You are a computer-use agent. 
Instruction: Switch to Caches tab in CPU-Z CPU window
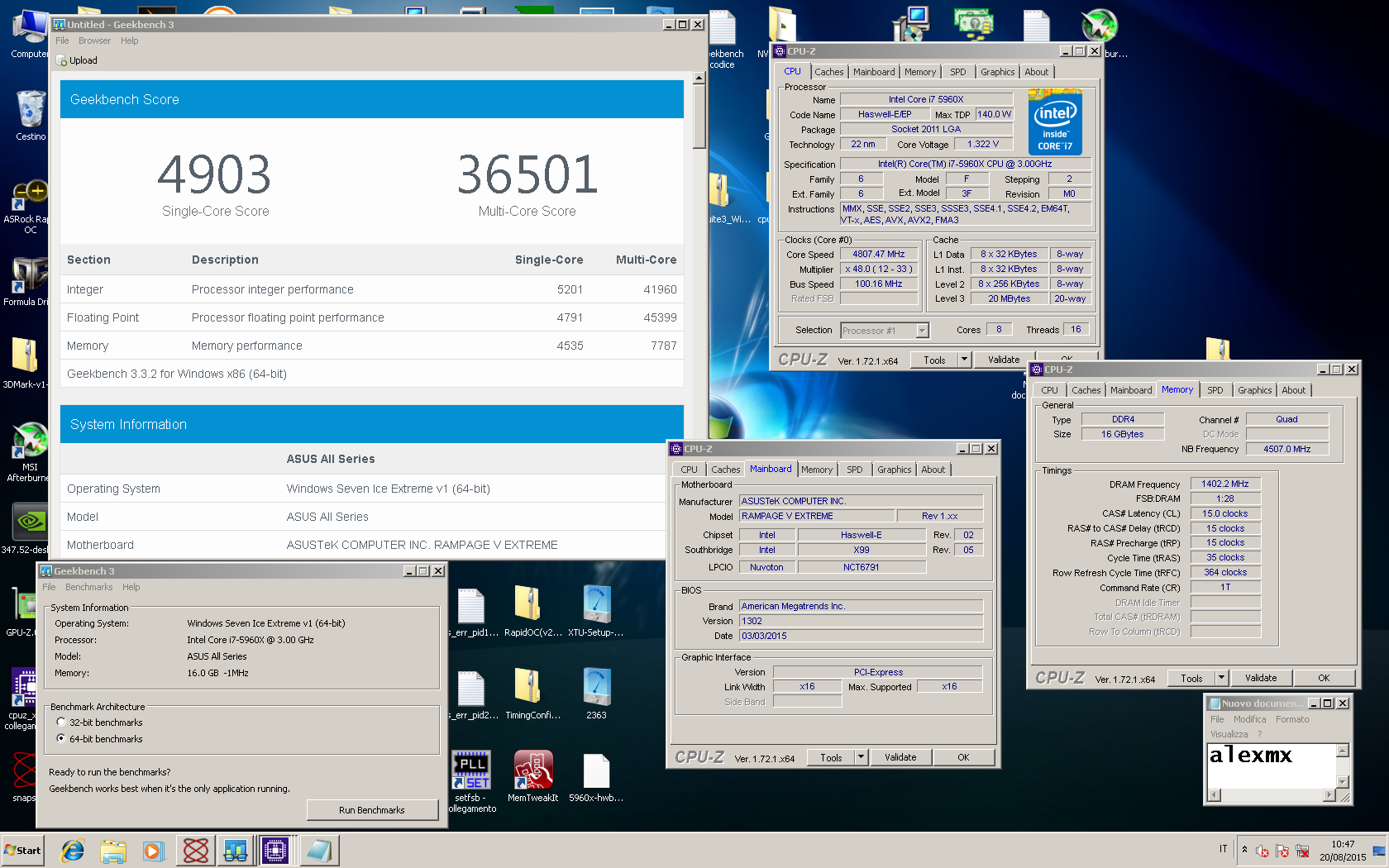pyautogui.click(x=829, y=72)
